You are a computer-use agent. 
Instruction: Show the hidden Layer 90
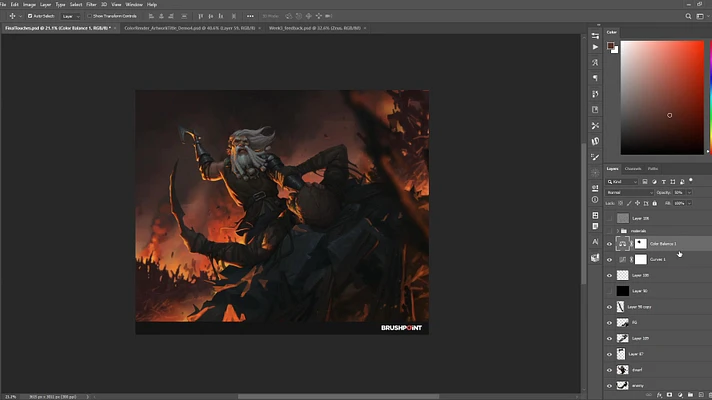(x=609, y=291)
